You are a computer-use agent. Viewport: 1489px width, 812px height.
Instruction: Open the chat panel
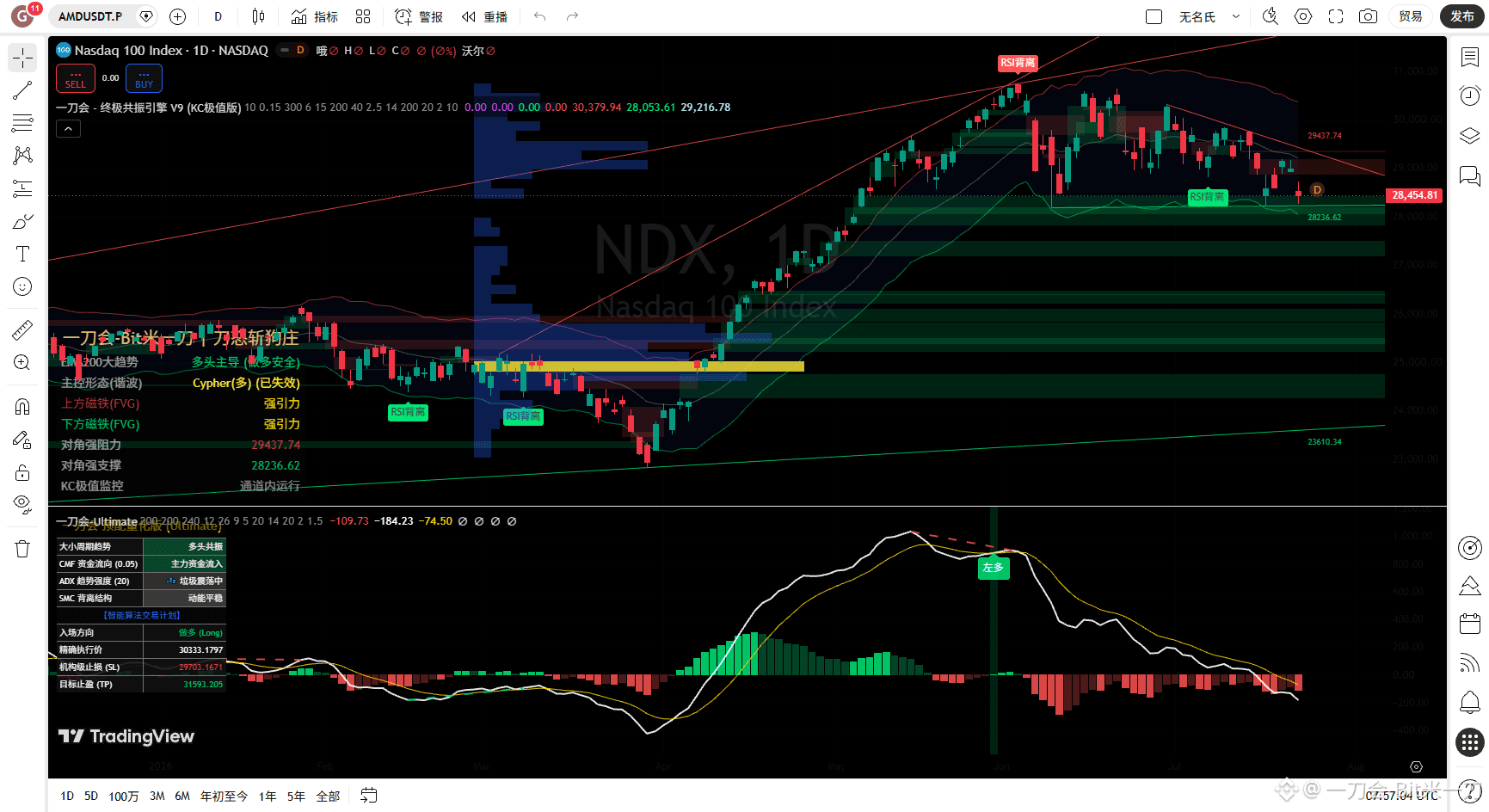(x=1470, y=176)
